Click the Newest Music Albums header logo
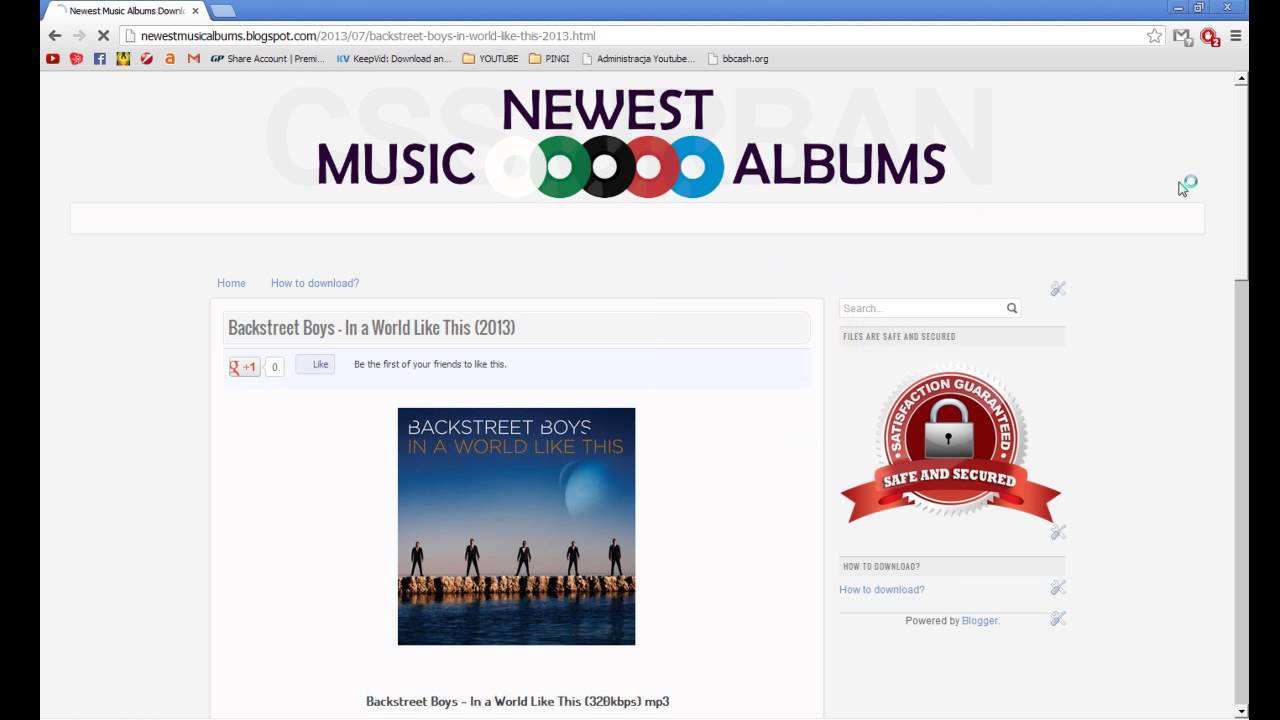The width and height of the screenshot is (1280, 720). coord(631,142)
